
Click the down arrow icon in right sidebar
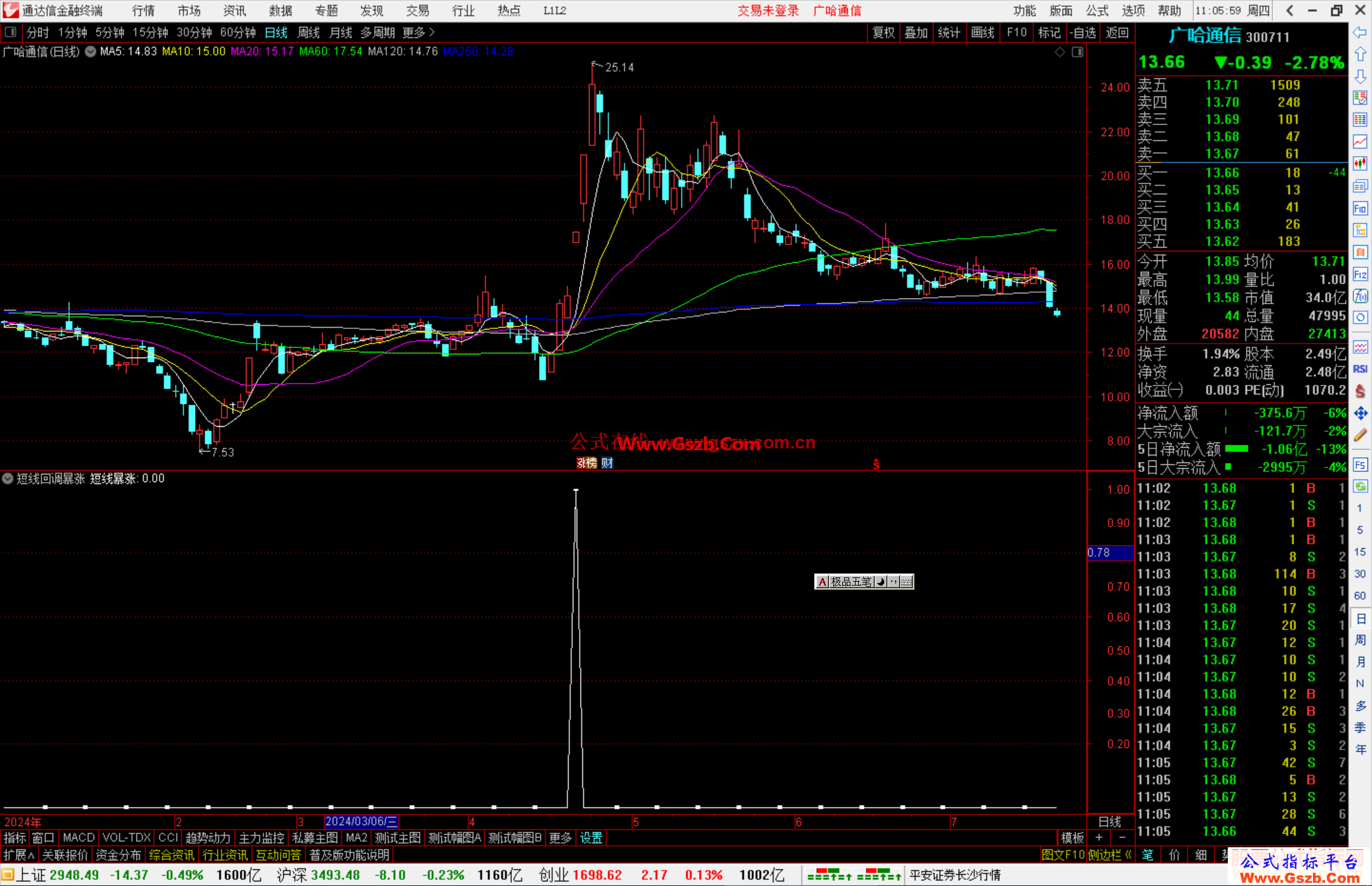(1360, 76)
